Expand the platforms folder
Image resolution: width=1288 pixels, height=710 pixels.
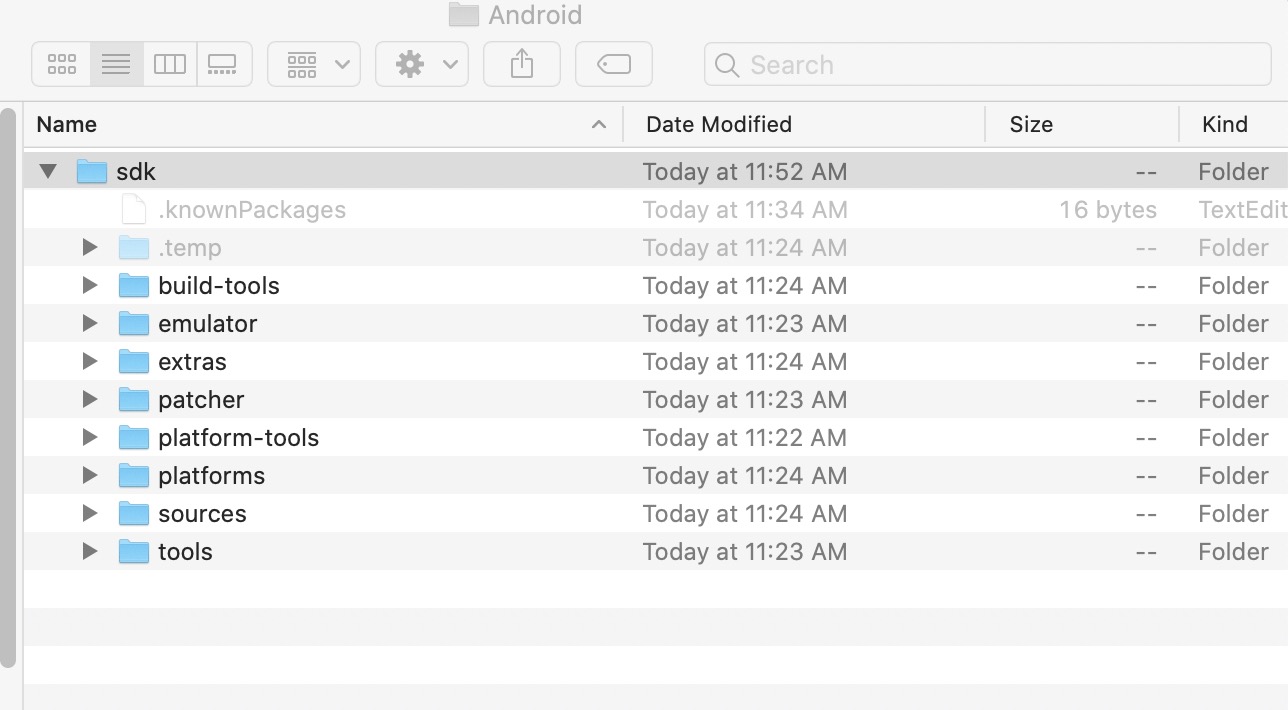click(90, 475)
